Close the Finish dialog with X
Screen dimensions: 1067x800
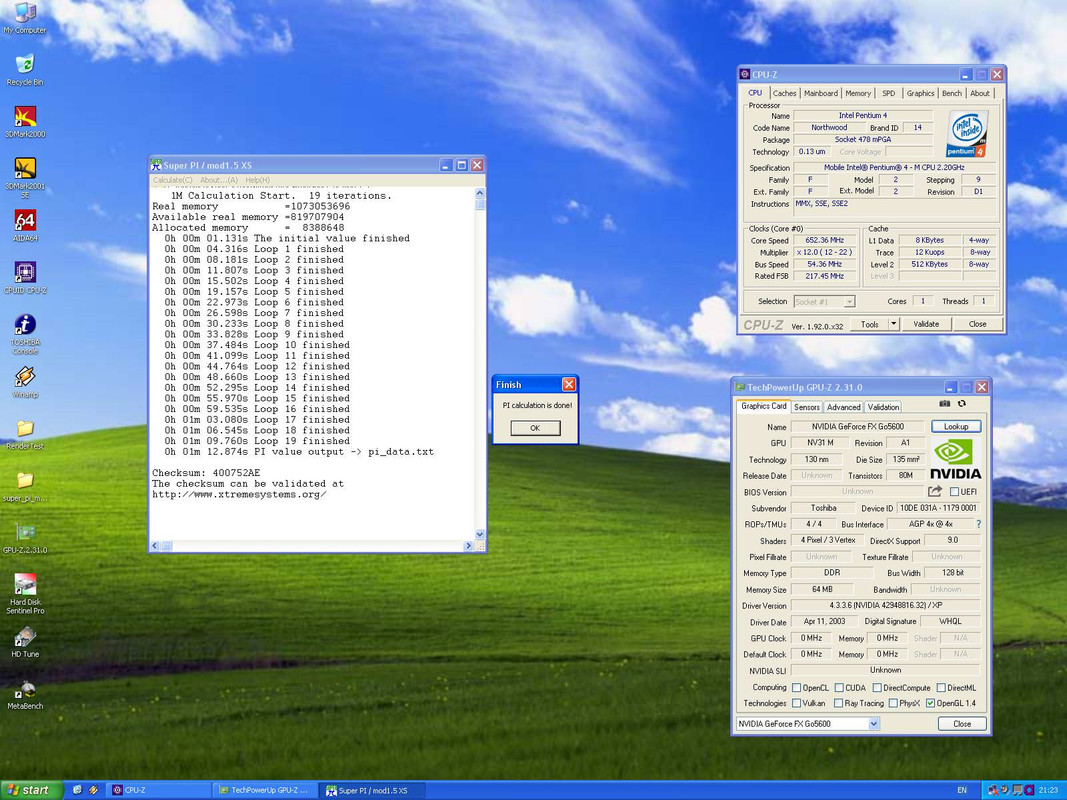click(x=569, y=385)
